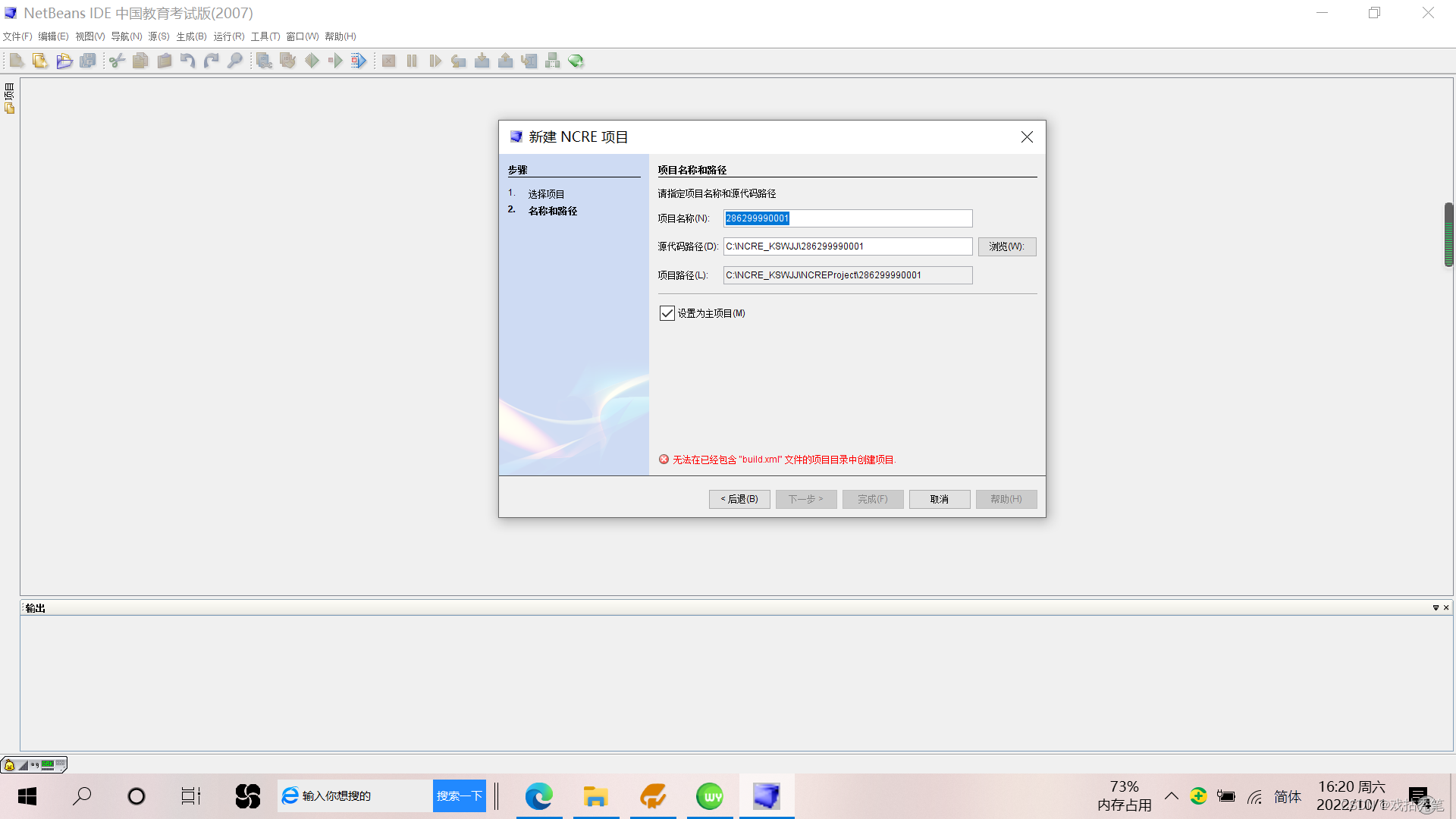Click the 项目名称 input field
The width and height of the screenshot is (1456, 819).
tap(848, 218)
